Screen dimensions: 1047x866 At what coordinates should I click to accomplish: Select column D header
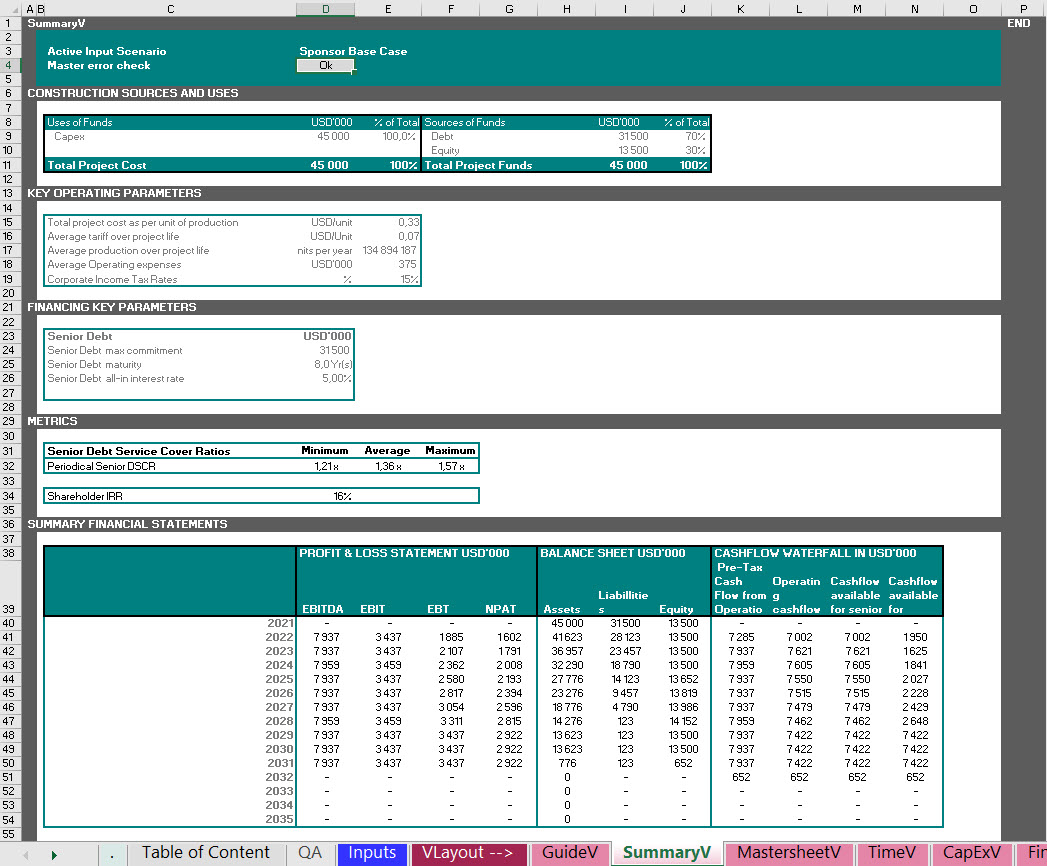pyautogui.click(x=325, y=9)
